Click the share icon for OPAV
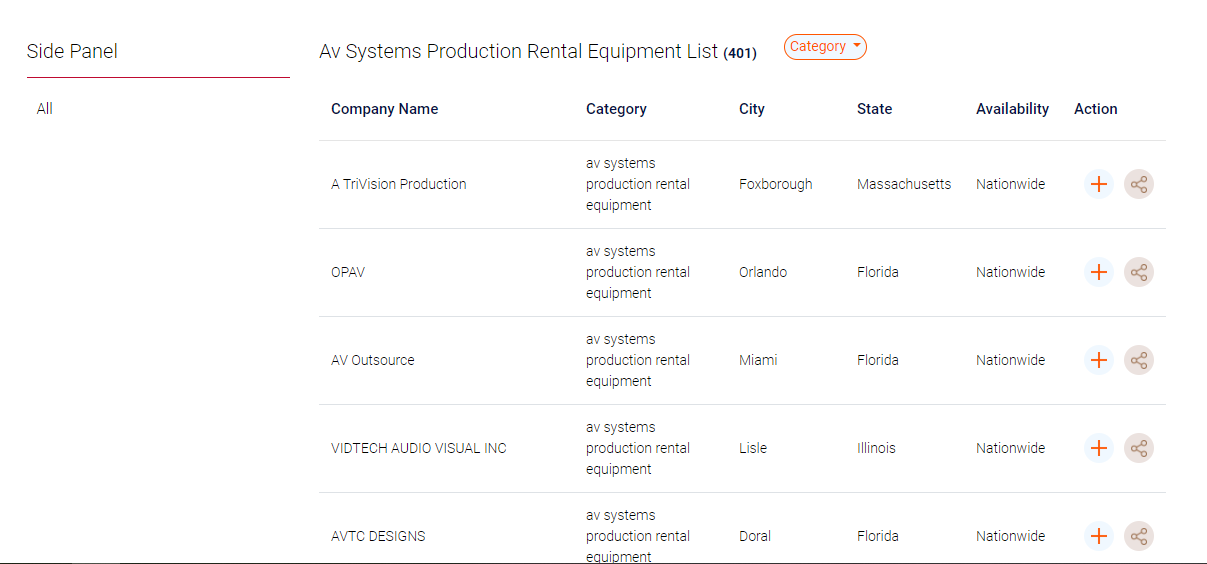 coord(1138,272)
